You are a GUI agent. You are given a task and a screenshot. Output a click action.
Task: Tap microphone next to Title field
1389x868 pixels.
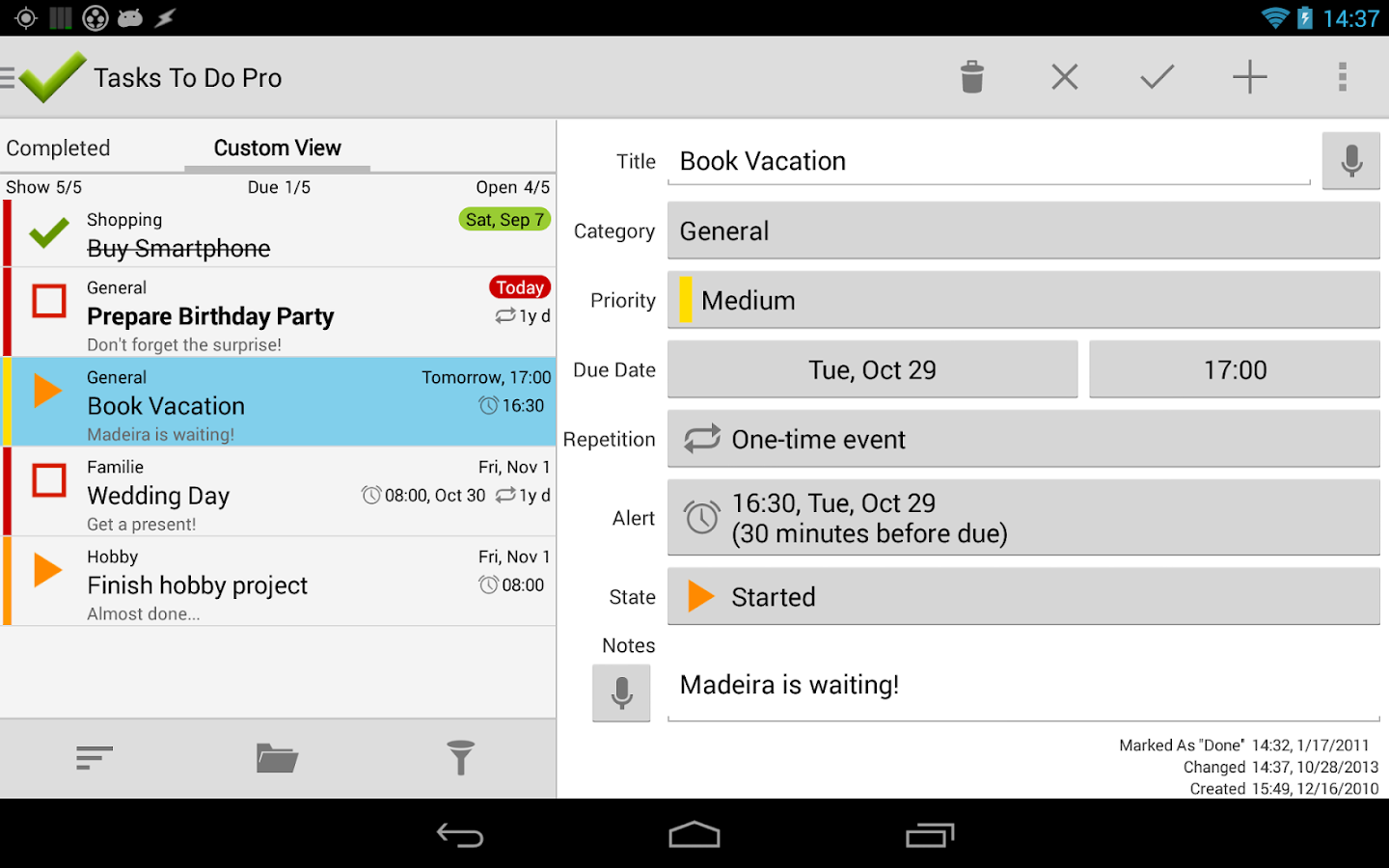(1351, 161)
